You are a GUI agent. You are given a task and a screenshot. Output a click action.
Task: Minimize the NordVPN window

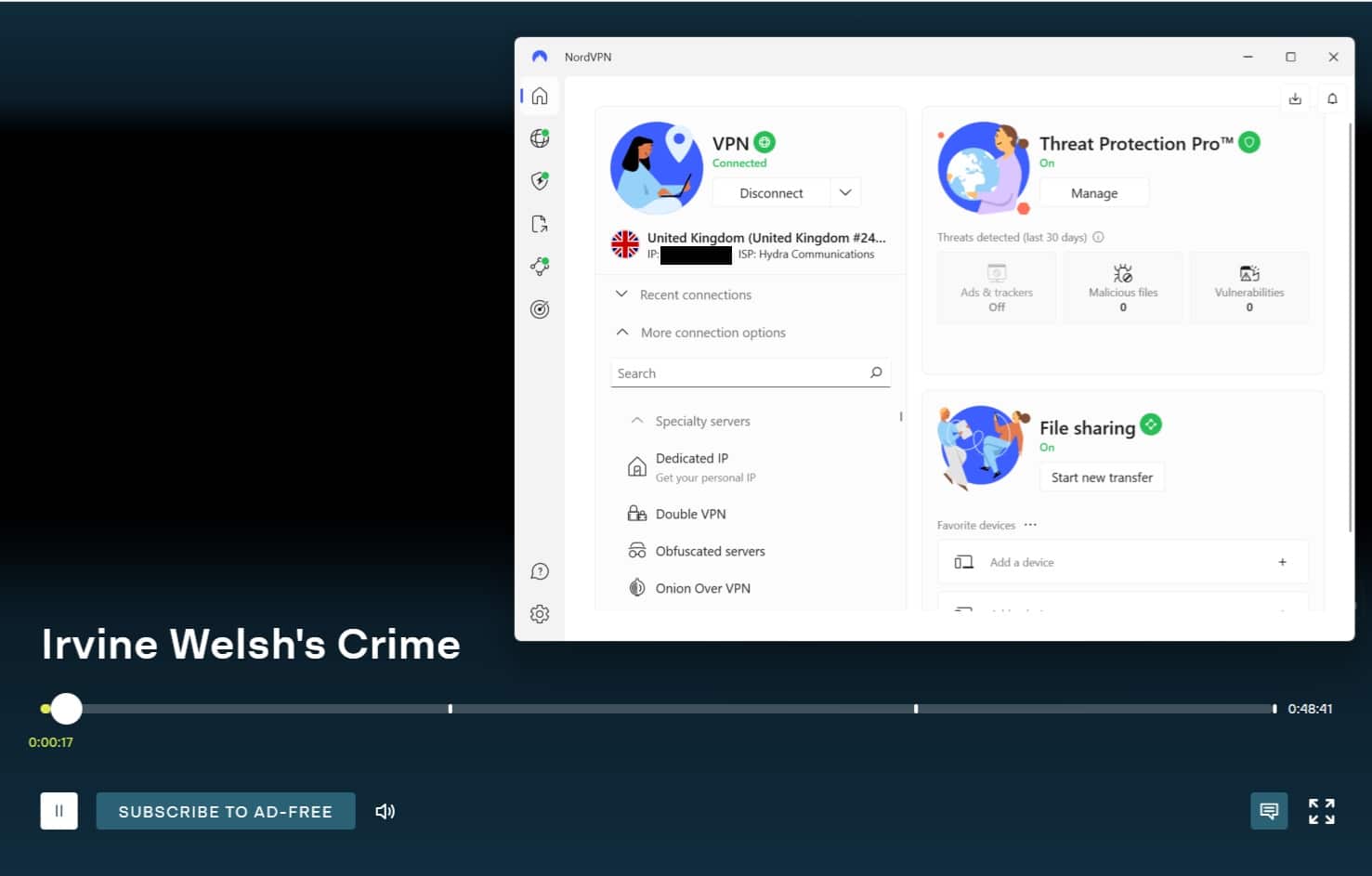(x=1248, y=57)
